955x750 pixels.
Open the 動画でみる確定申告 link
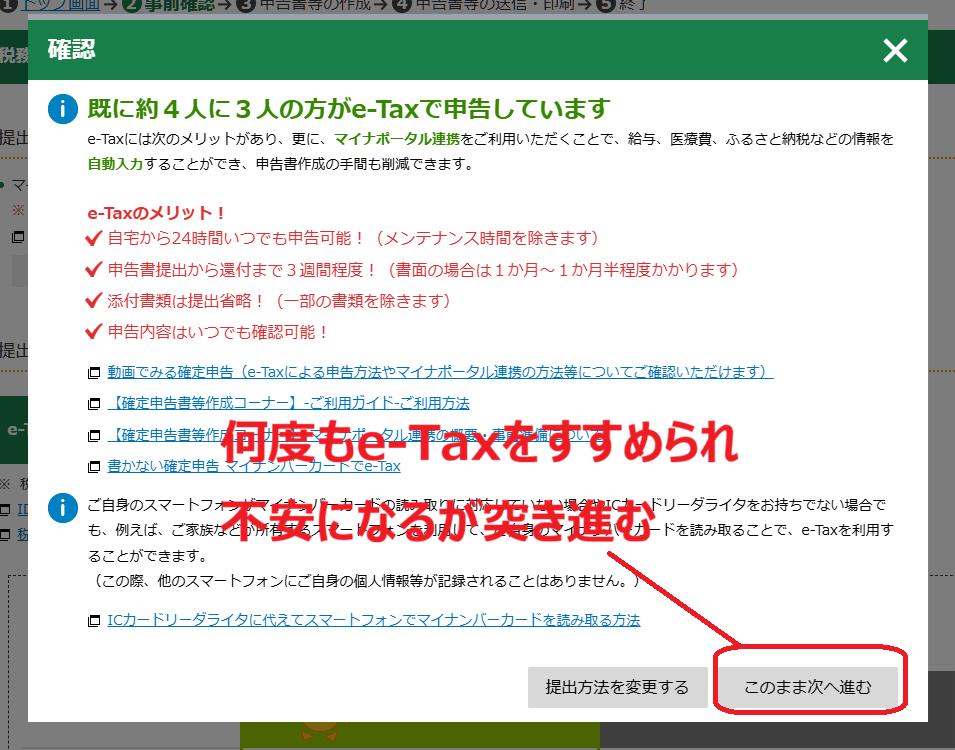tap(440, 372)
